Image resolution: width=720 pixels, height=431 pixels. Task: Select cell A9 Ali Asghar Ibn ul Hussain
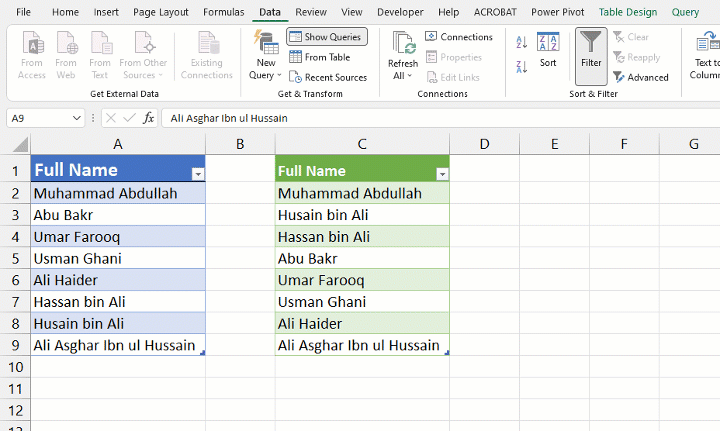tap(118, 345)
